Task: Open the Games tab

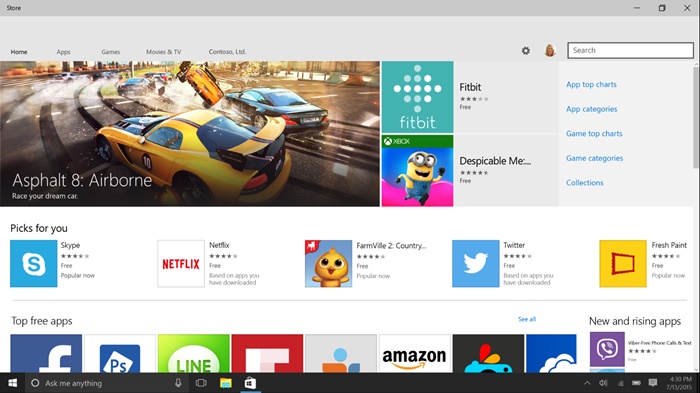Action: coord(111,52)
